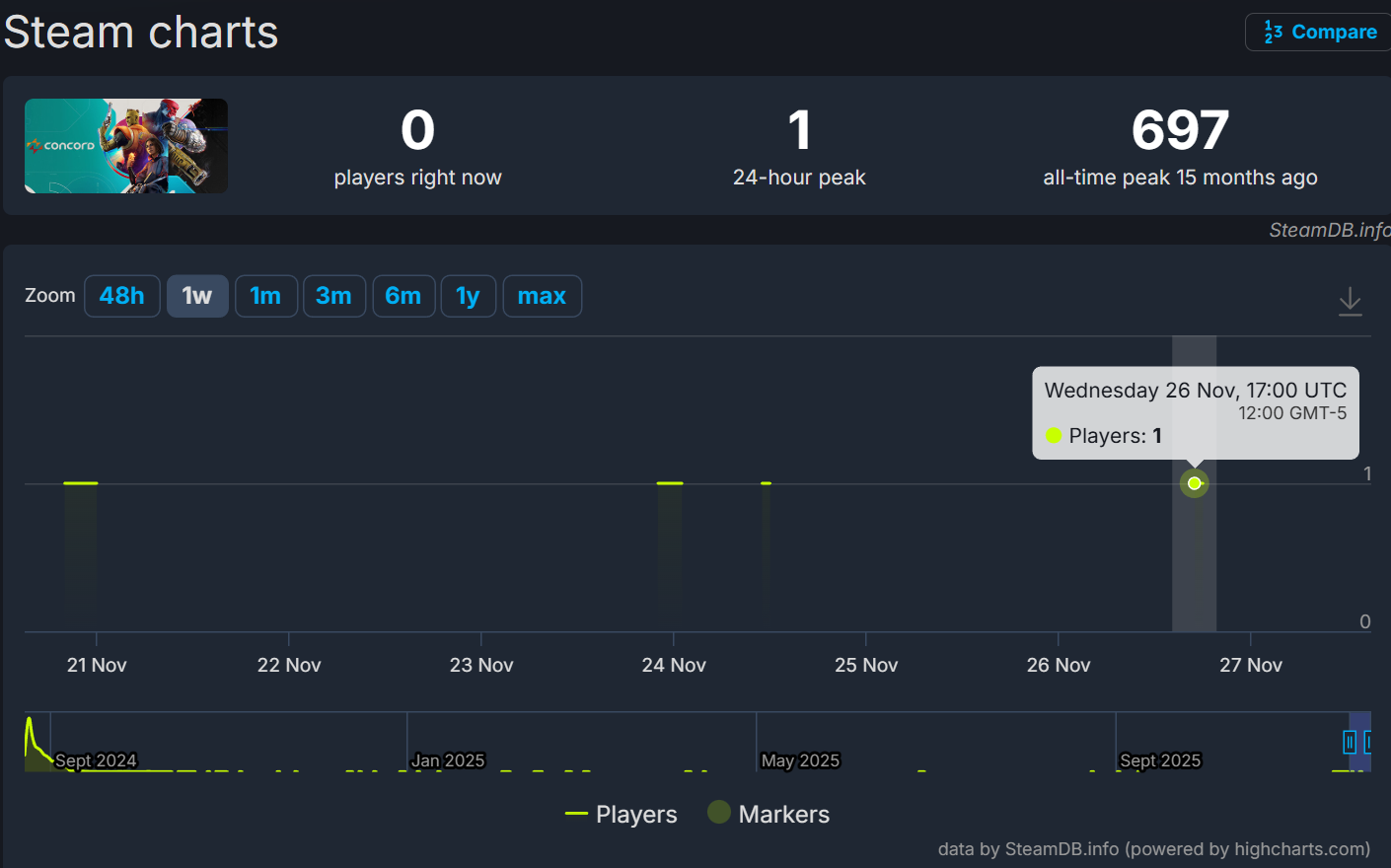Screen dimensions: 1391x868
Task: Click the Concord game thumbnail
Action: pos(126,146)
